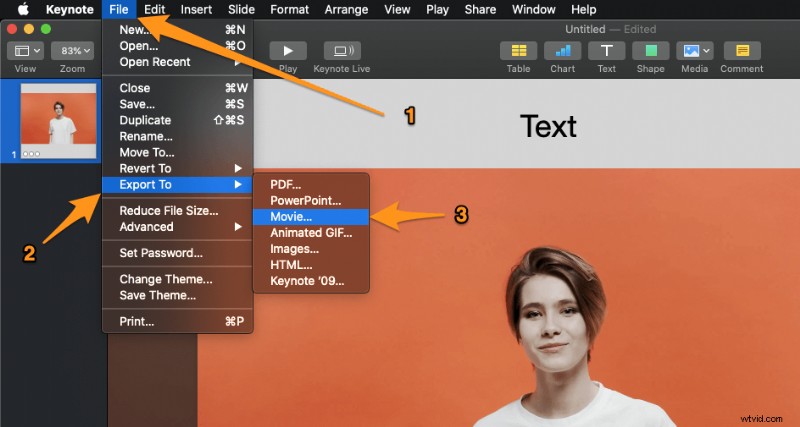This screenshot has width=800, height=427.
Task: Click the slide title 'Text'
Action: pos(548,127)
